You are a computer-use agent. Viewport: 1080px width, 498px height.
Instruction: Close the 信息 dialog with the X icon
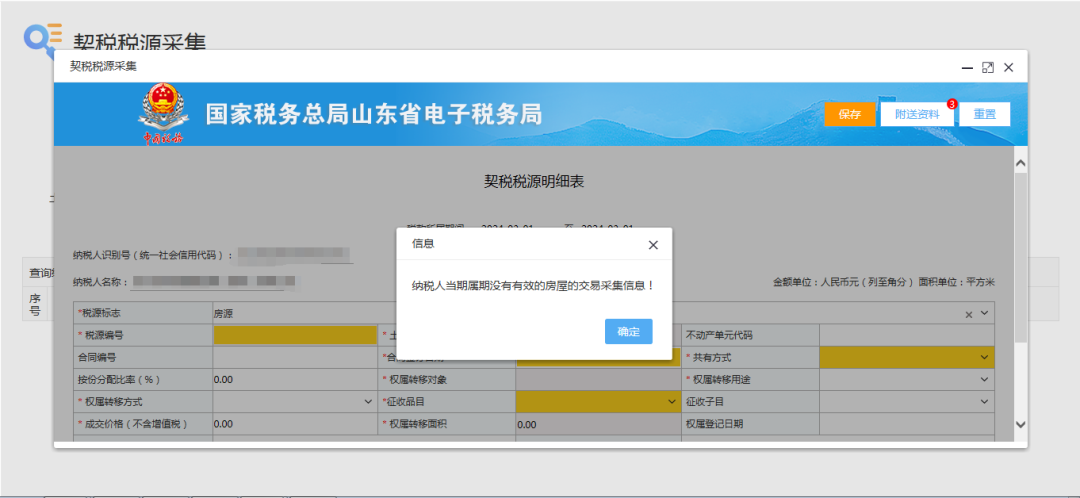(653, 245)
